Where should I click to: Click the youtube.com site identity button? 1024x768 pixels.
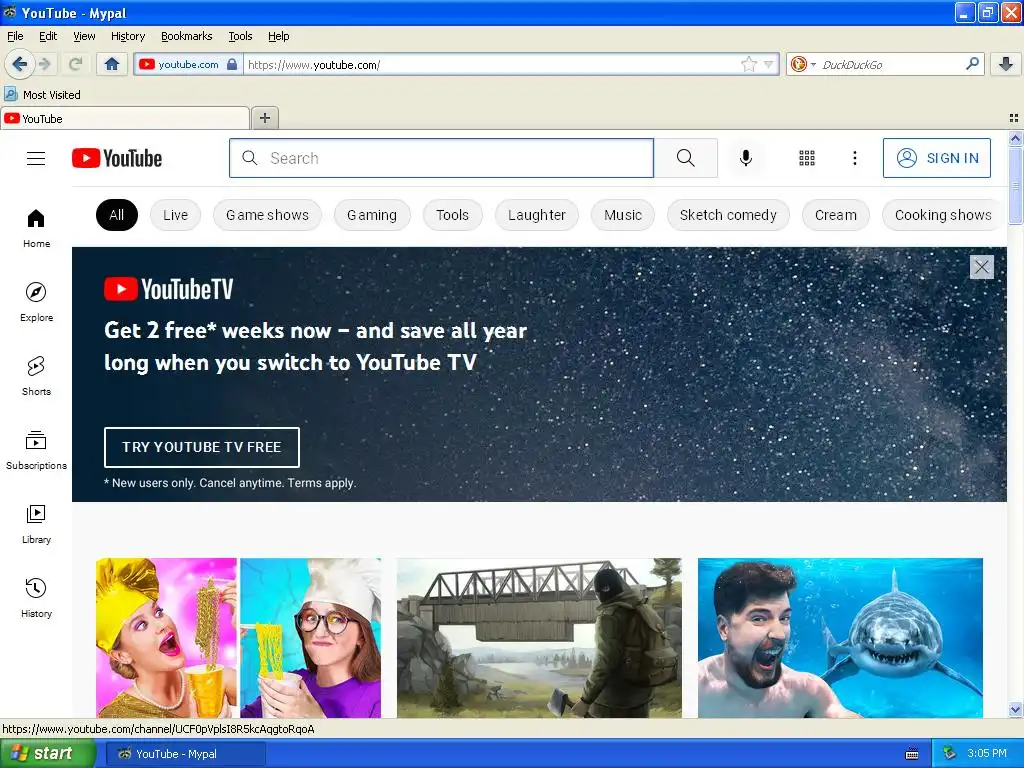[x=188, y=64]
